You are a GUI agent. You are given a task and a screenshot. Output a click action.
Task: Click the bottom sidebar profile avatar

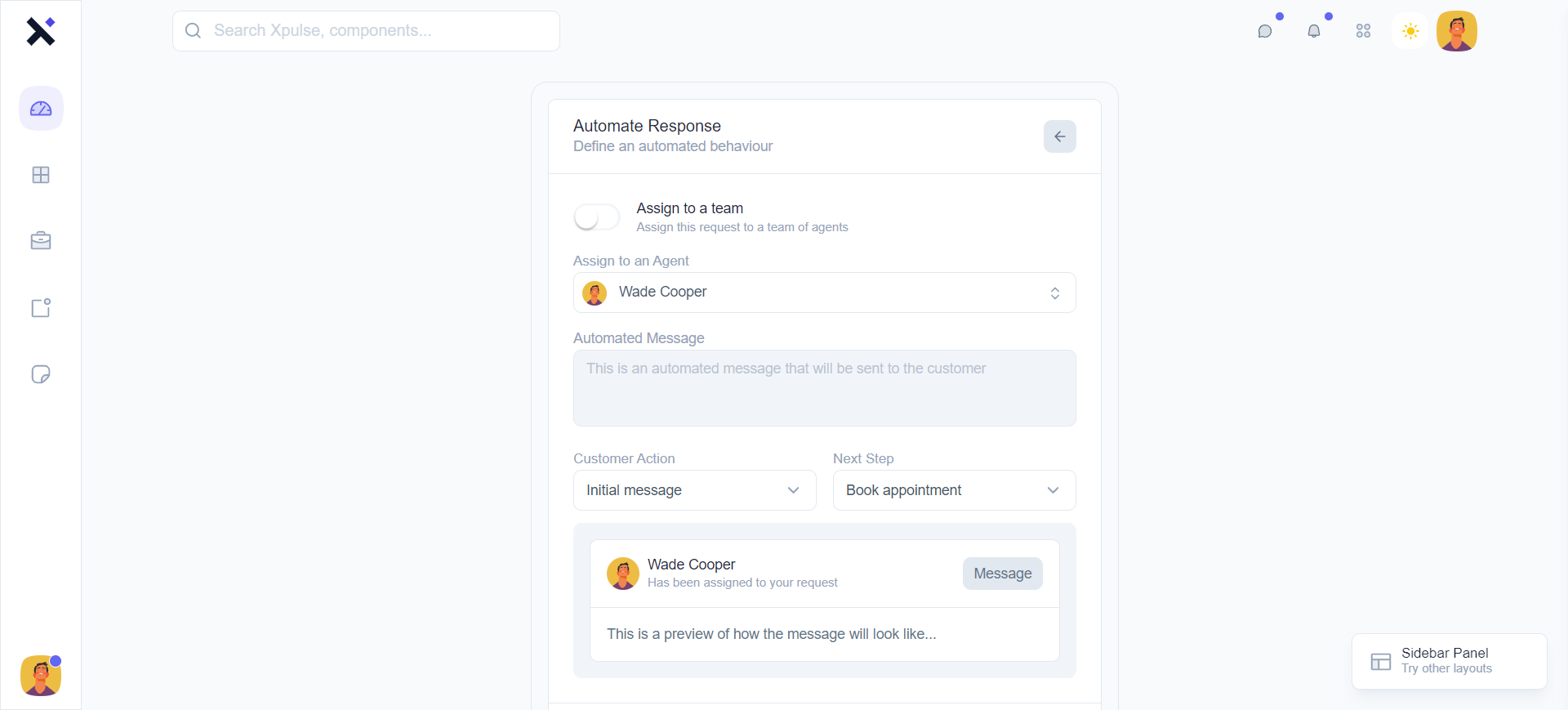(x=41, y=677)
